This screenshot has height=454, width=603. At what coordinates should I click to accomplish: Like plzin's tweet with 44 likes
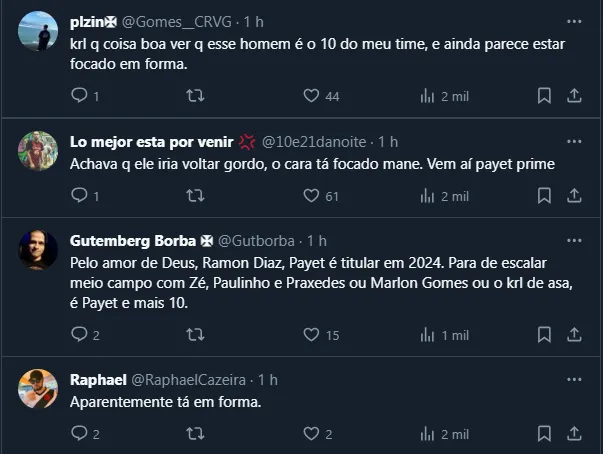point(311,96)
